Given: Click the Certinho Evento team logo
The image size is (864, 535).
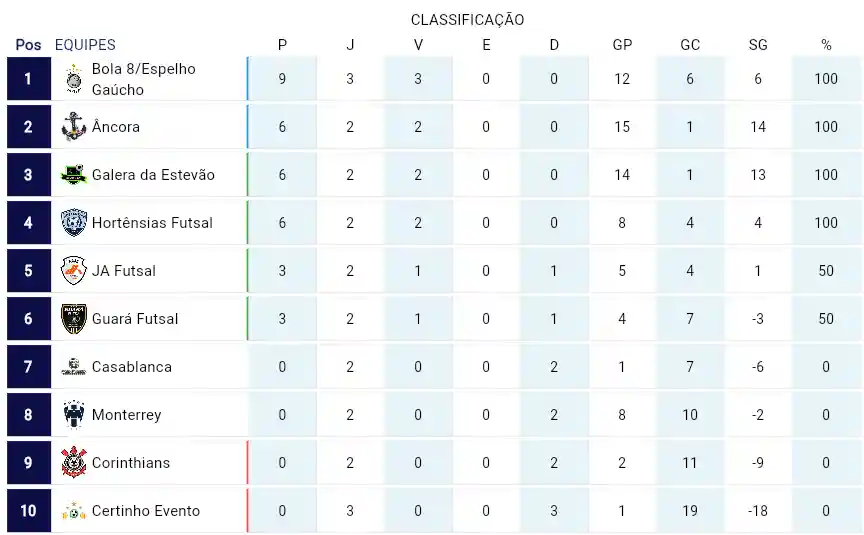Looking at the screenshot, I should click(73, 511).
